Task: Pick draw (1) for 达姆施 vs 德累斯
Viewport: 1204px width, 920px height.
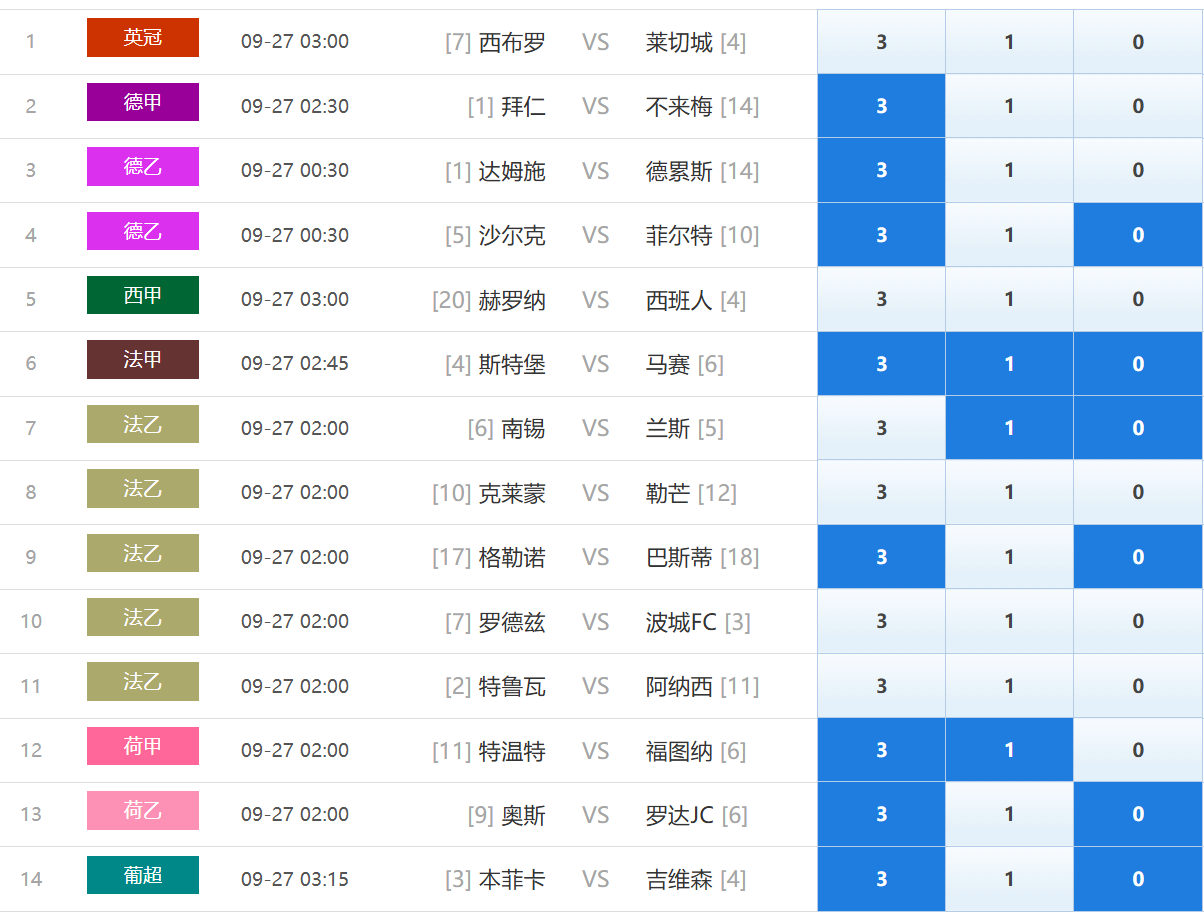Action: tap(1009, 171)
